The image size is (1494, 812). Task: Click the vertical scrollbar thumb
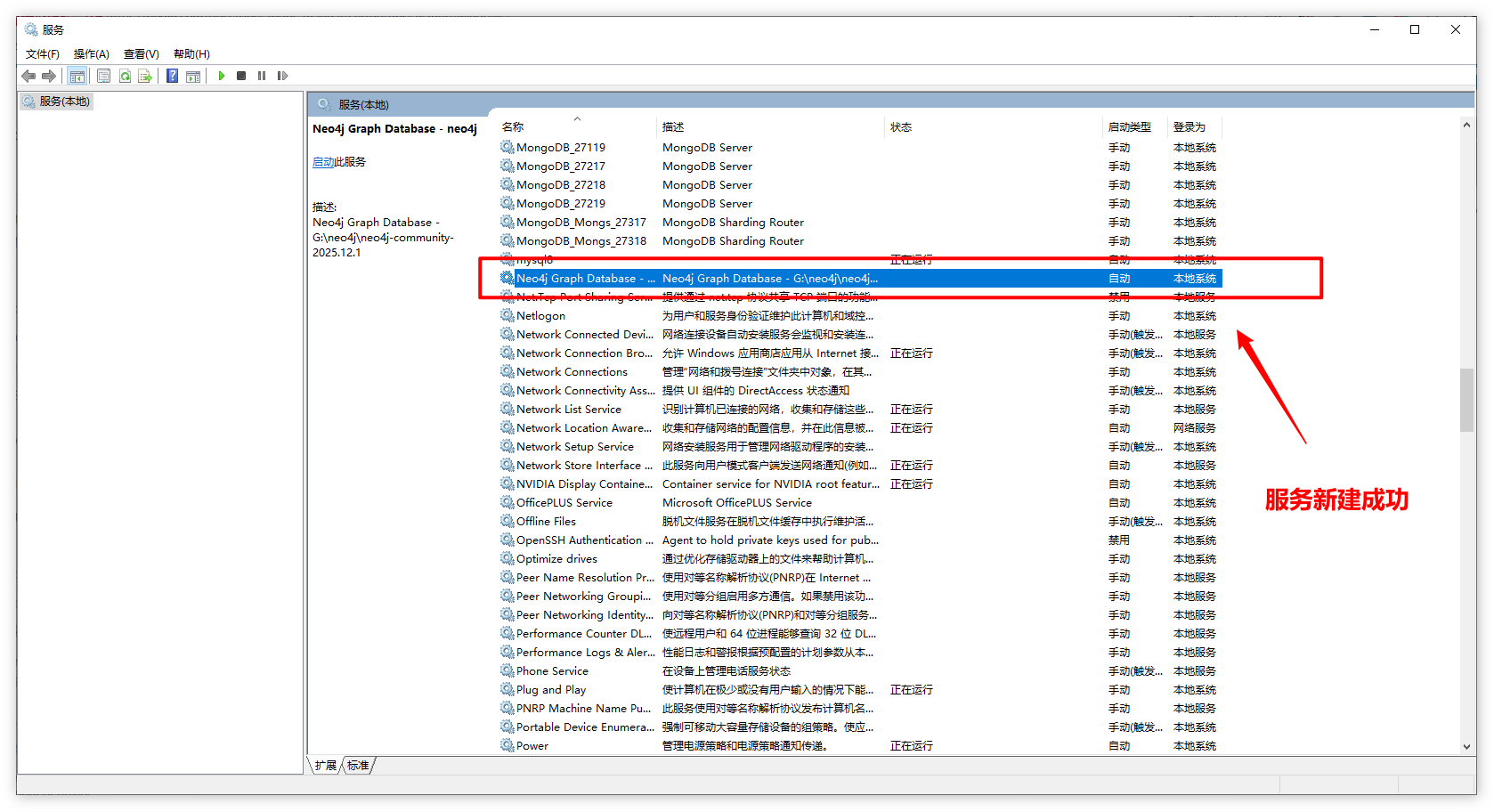coord(1466,401)
